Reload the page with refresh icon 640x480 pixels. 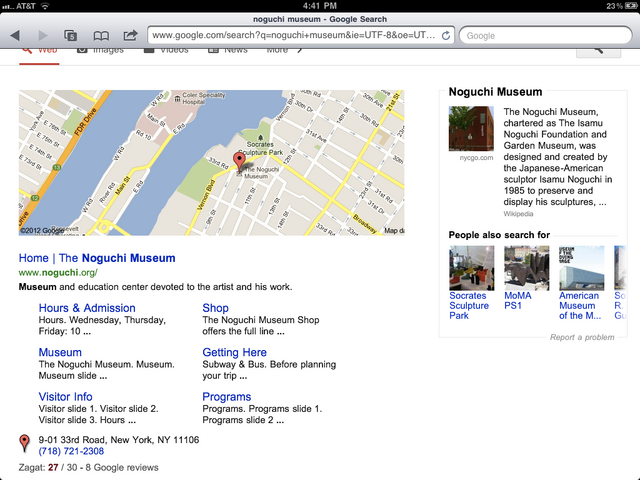(x=446, y=36)
